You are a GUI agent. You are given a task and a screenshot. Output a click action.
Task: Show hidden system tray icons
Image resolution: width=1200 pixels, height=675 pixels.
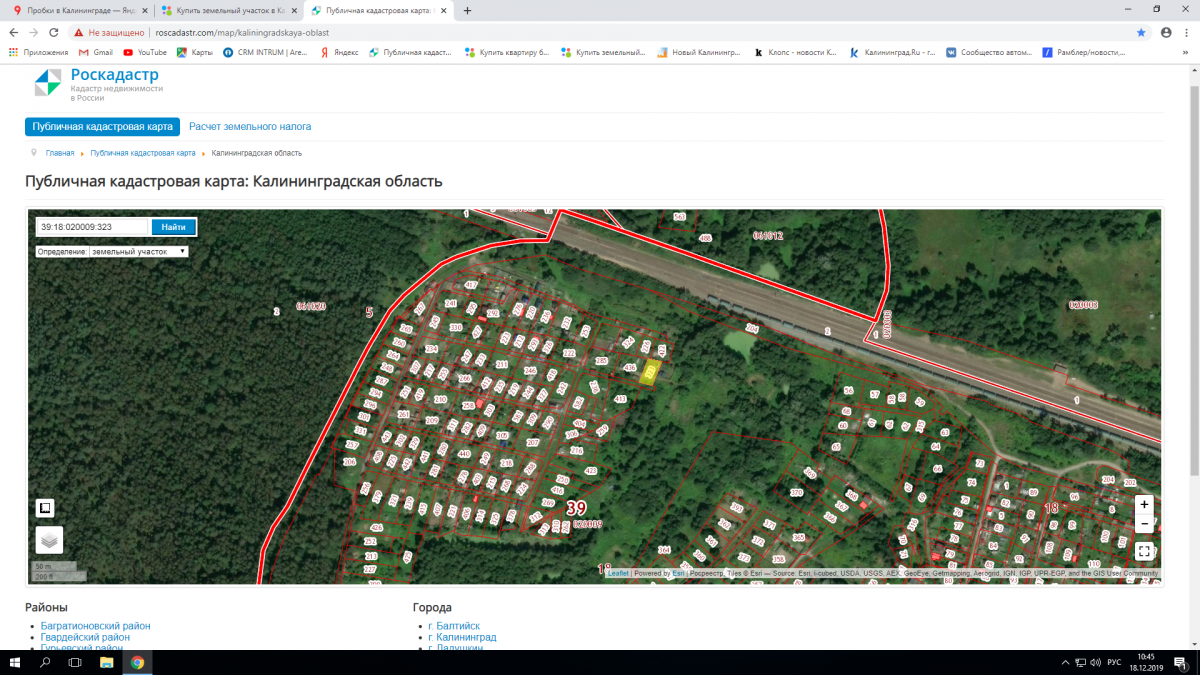click(x=1062, y=663)
